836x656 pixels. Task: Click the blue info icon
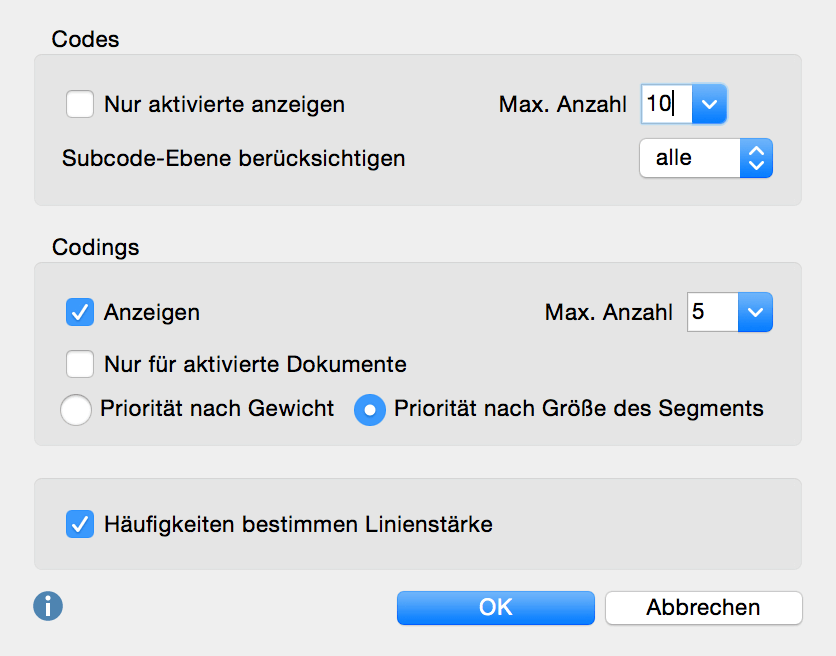(48, 606)
